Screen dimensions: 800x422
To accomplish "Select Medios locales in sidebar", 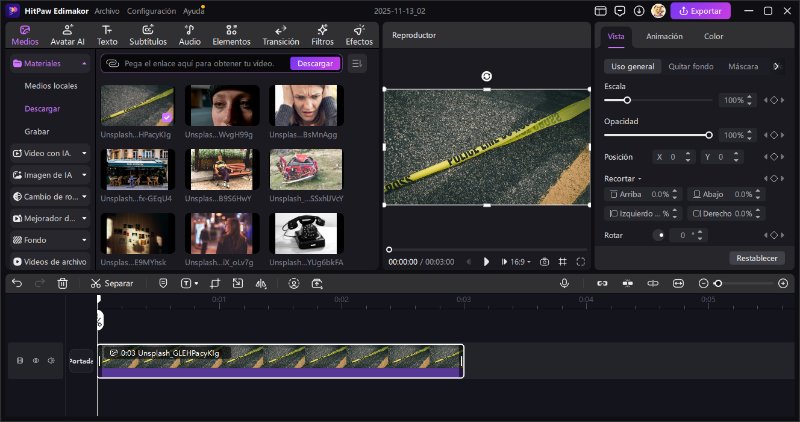I will pyautogui.click(x=51, y=86).
